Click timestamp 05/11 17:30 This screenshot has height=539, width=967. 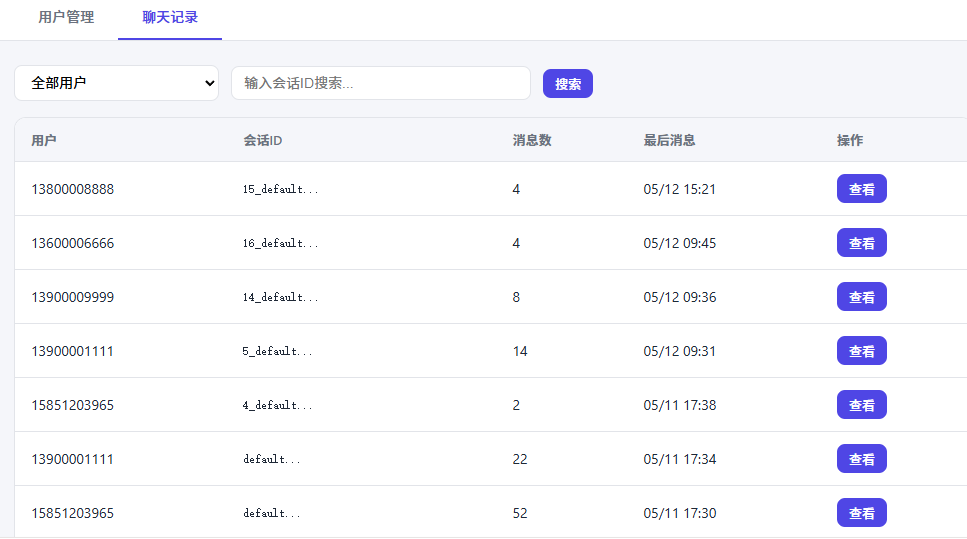click(x=680, y=513)
